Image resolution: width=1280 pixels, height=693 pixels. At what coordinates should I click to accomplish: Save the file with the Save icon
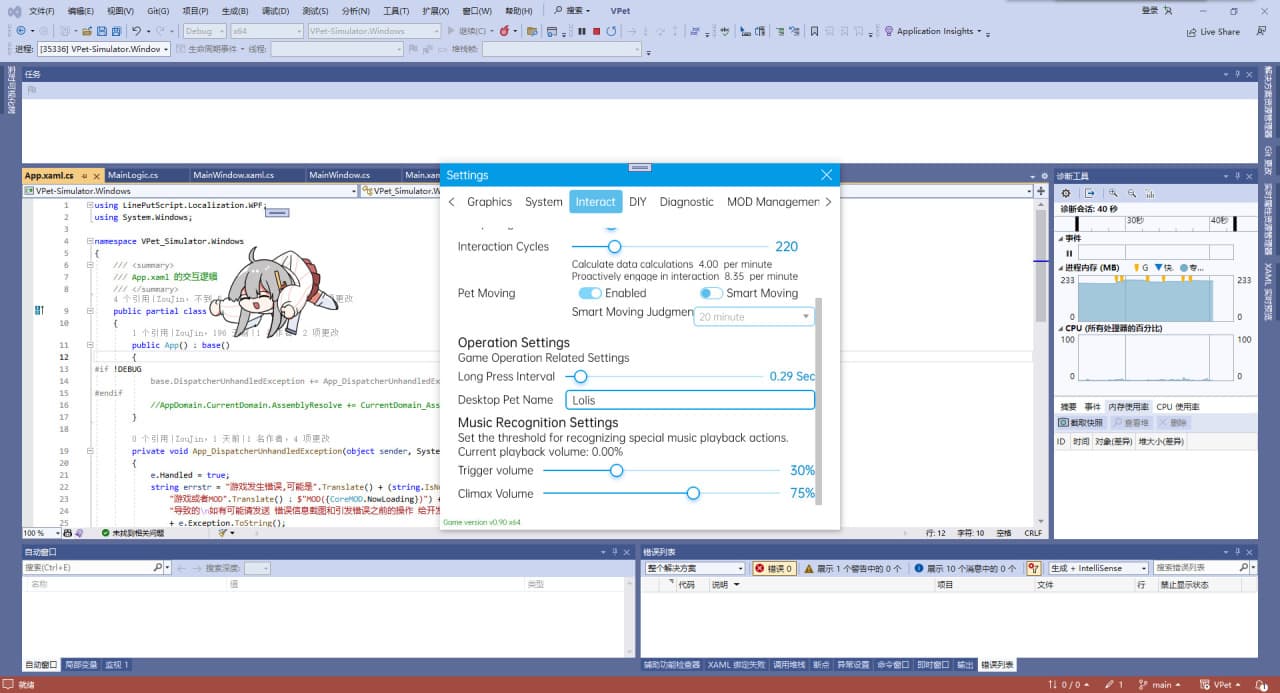pos(103,31)
